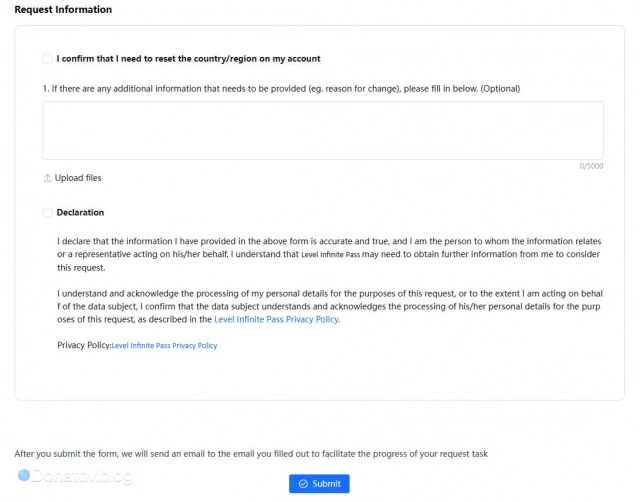Click the Request Information heading

[63, 9]
